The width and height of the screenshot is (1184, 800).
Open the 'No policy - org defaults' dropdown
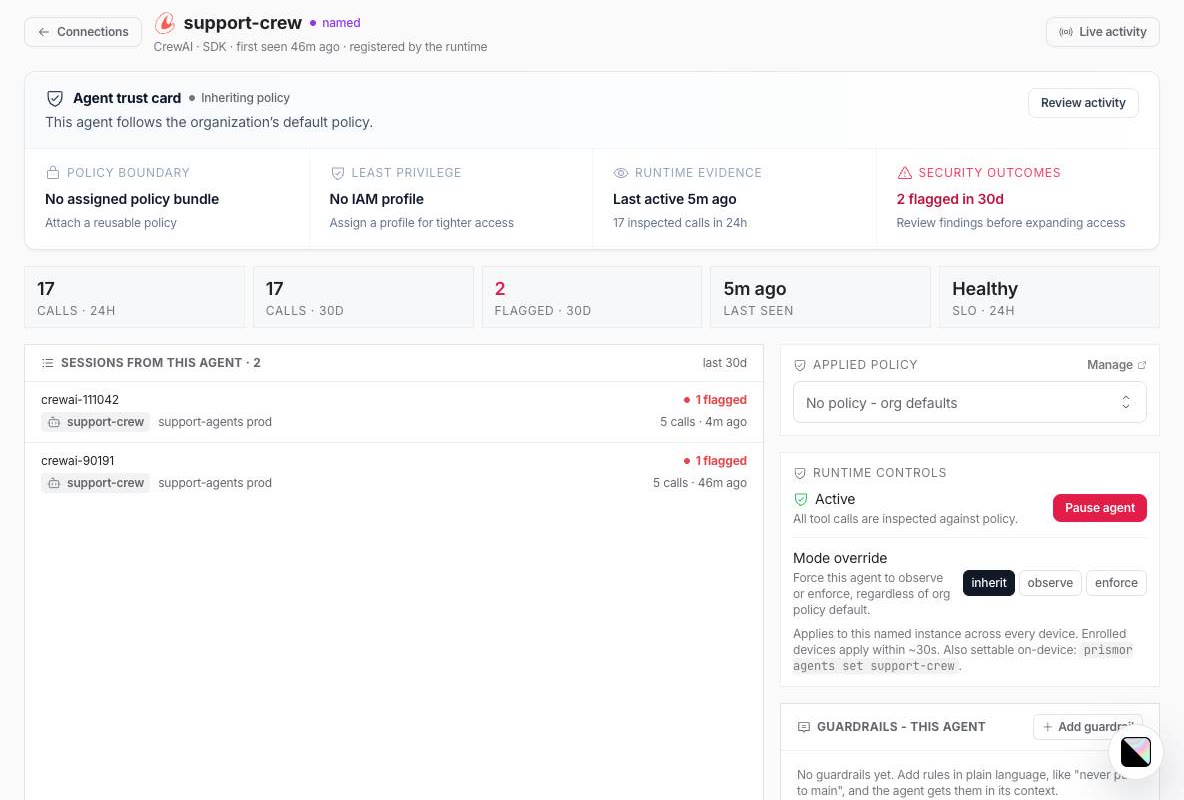[970, 403]
